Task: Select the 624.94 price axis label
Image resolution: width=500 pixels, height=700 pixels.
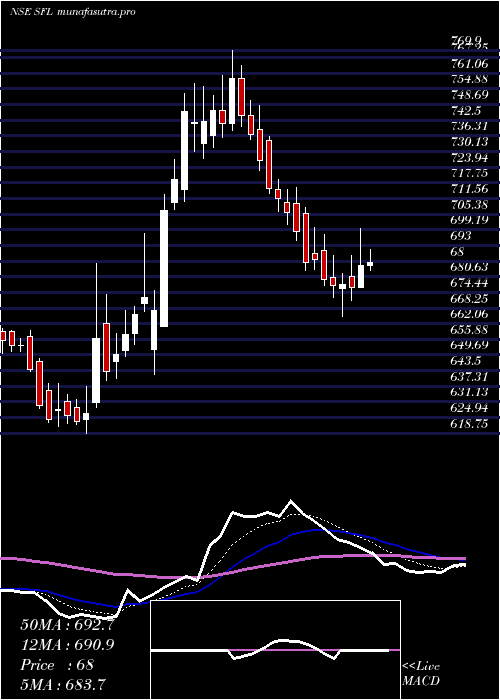Action: point(469,408)
